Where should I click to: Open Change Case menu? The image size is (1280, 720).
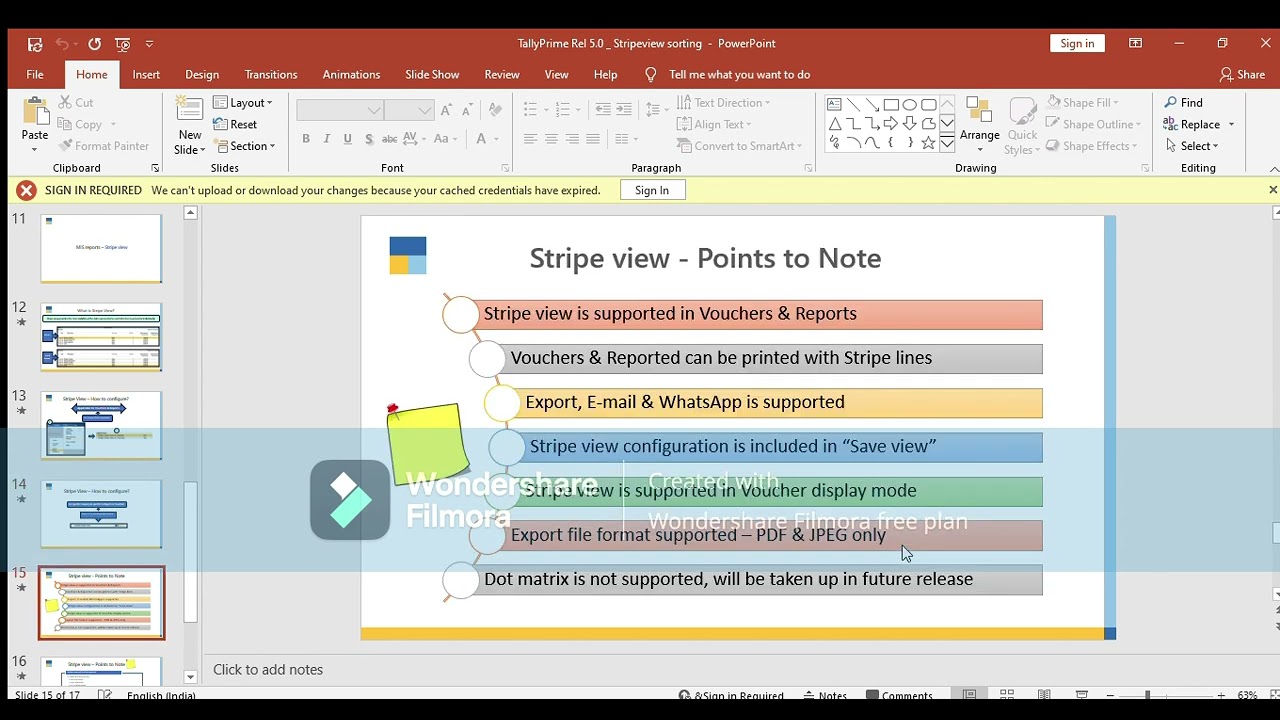pos(446,139)
